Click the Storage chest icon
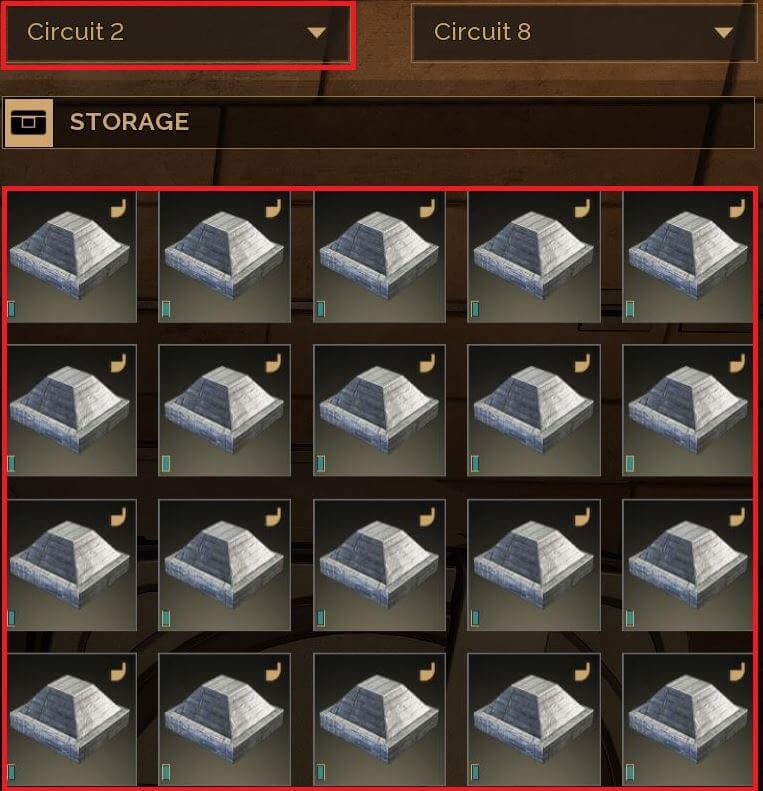Image resolution: width=763 pixels, height=791 pixels. (28, 123)
